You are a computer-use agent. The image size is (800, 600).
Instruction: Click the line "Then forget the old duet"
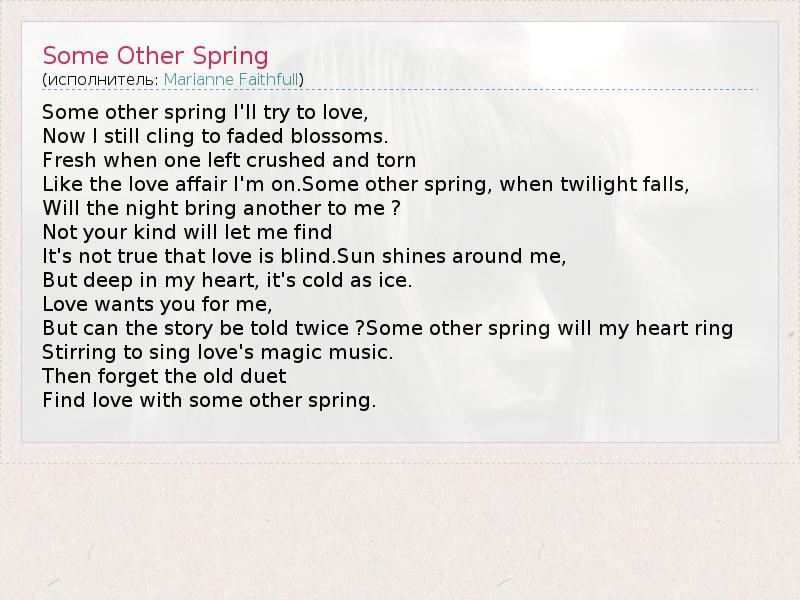pos(164,376)
